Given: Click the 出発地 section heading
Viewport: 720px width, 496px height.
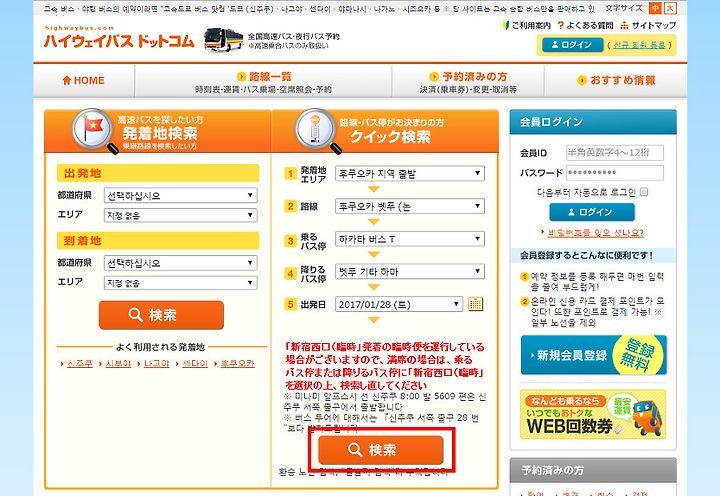Looking at the screenshot, I should coord(158,173).
